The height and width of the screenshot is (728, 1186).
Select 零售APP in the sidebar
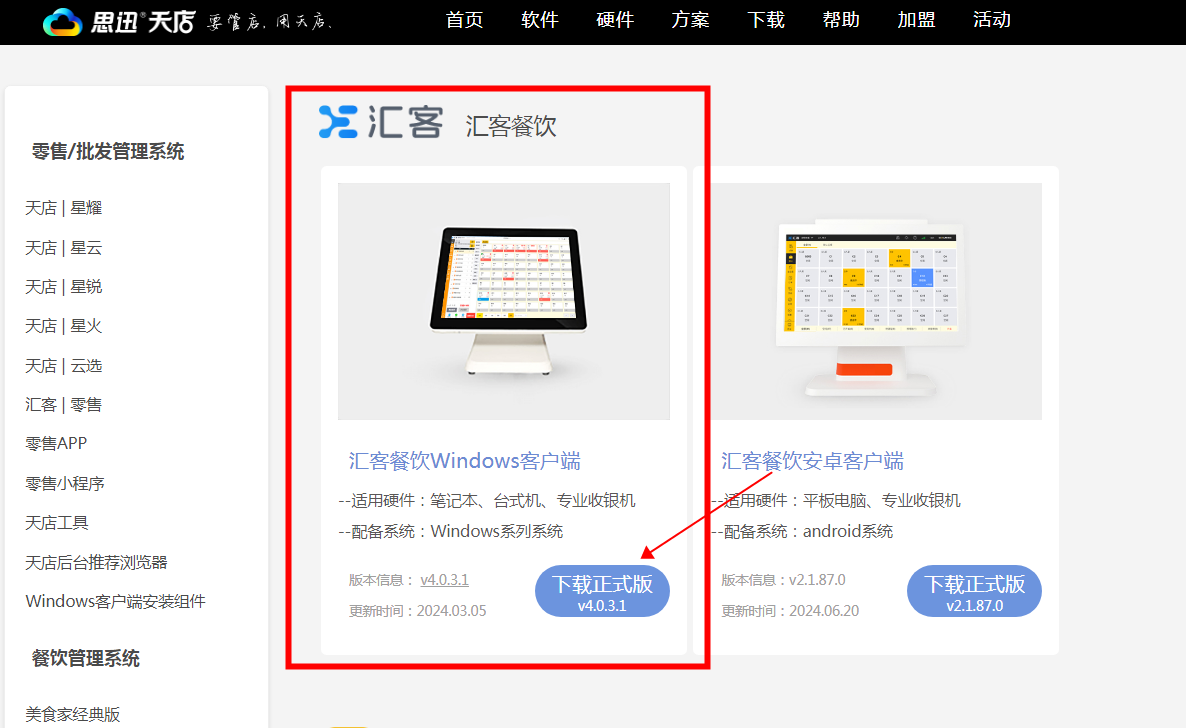pyautogui.click(x=56, y=443)
